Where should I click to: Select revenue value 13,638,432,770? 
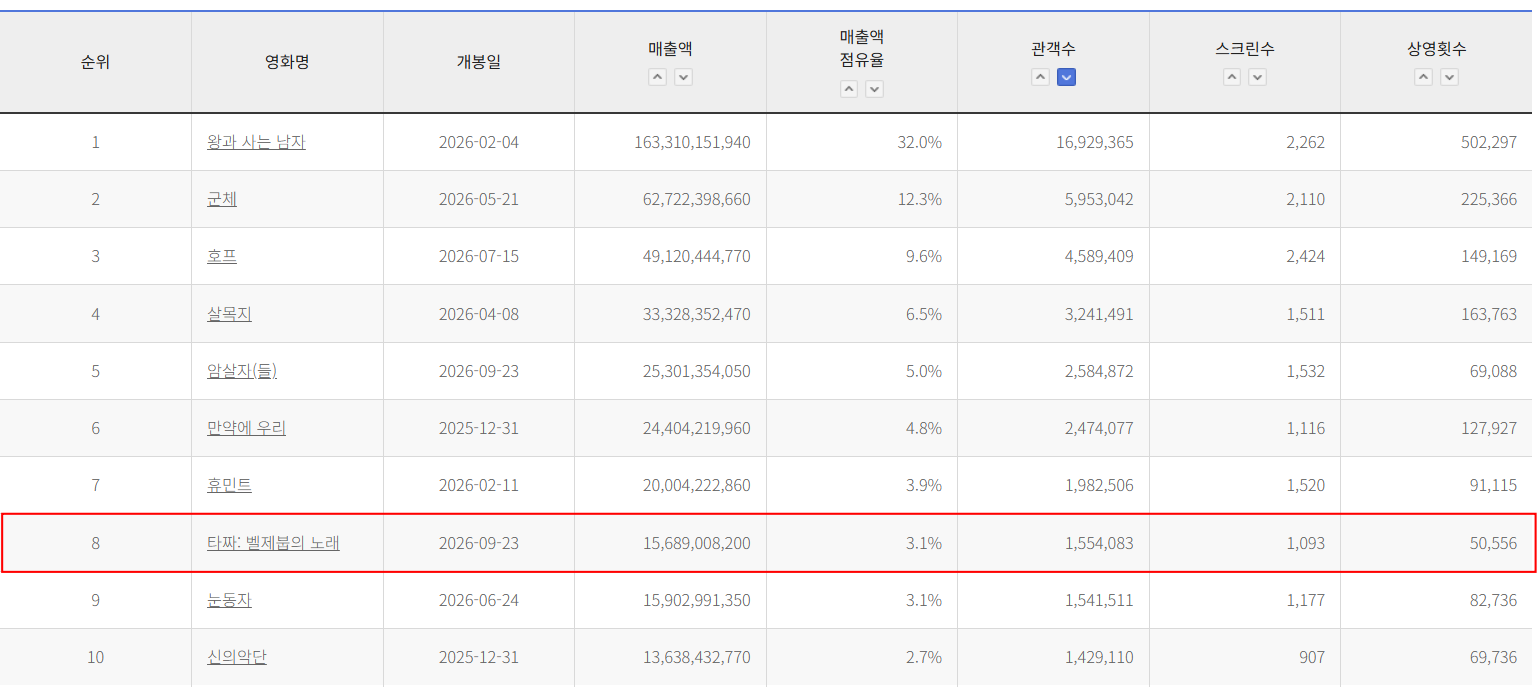click(696, 657)
